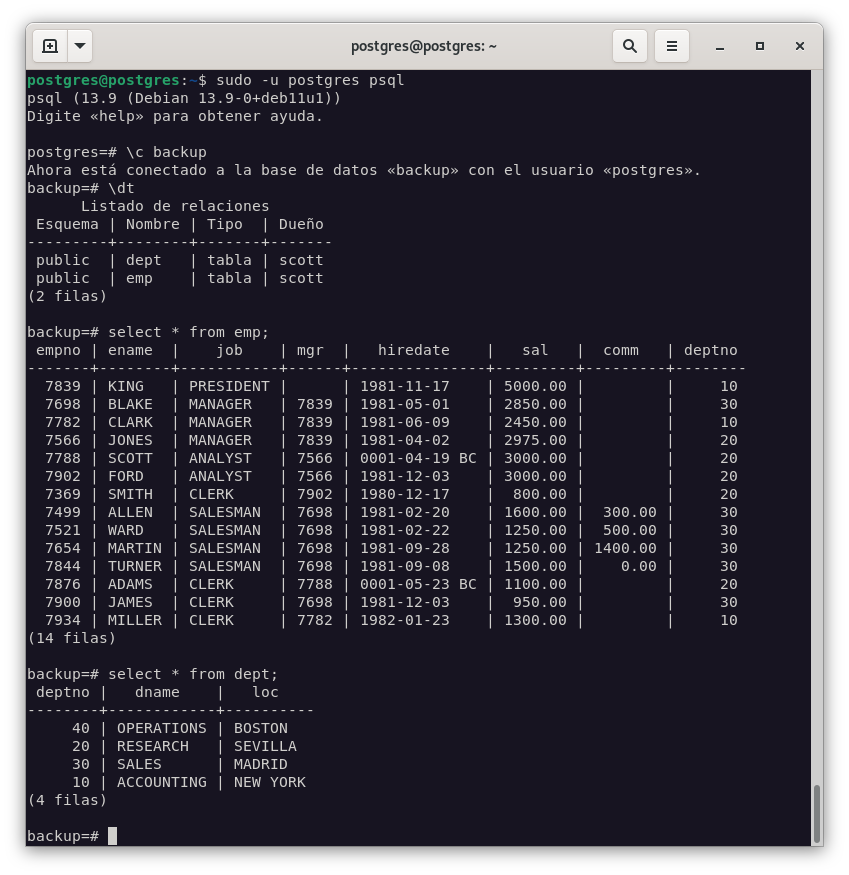Click the PRESIDENT job value
This screenshot has width=849, height=875.
(229, 386)
